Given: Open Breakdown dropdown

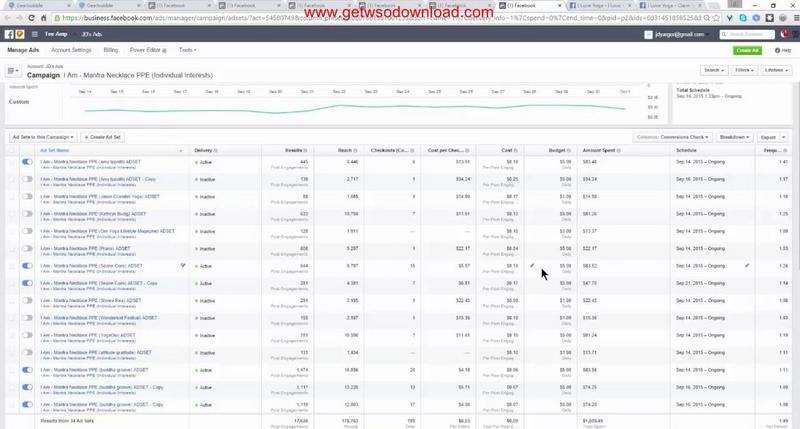Looking at the screenshot, I should (734, 137).
